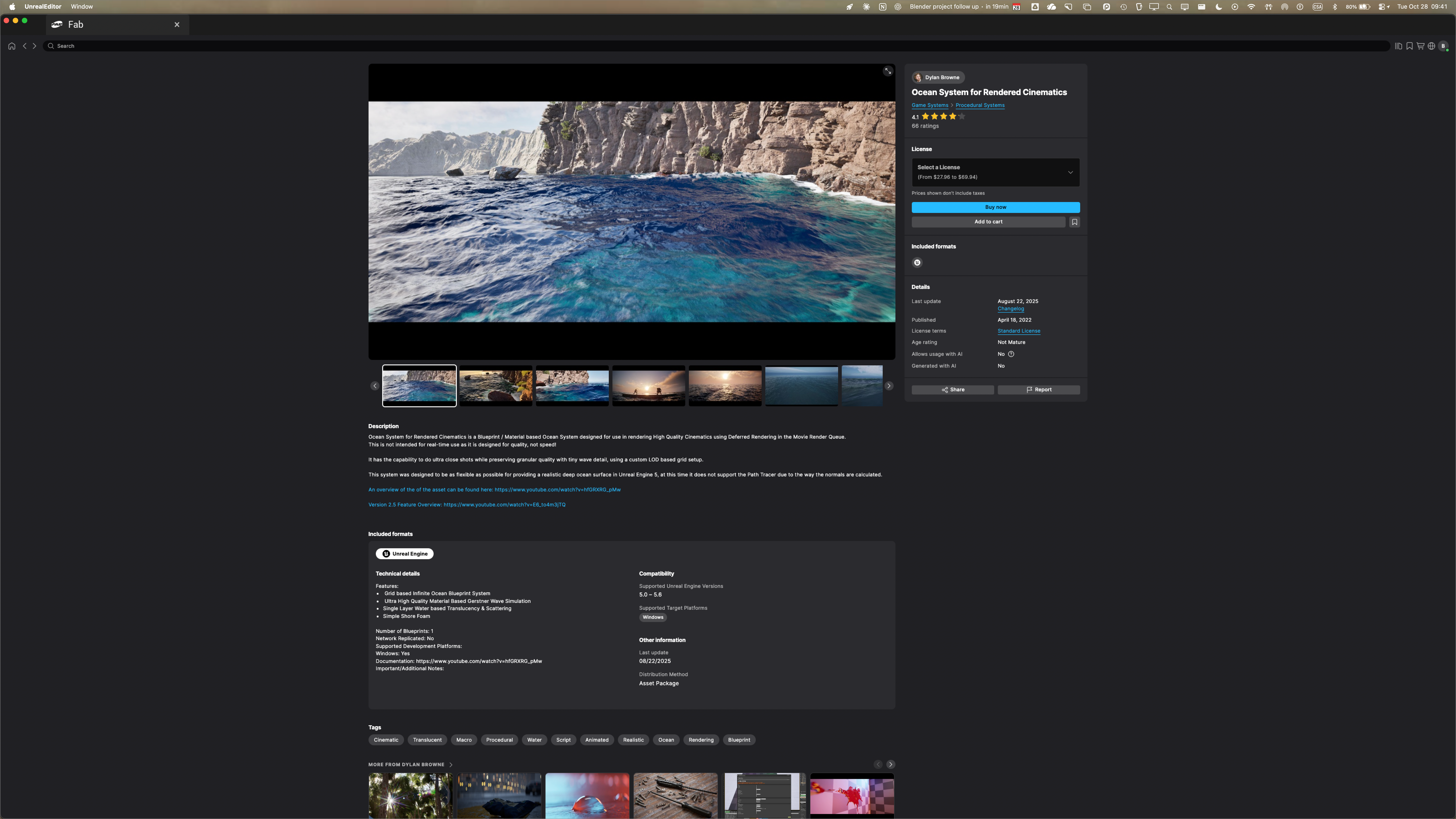Save listing with bookmark beside Add to cart

coord(1074,222)
